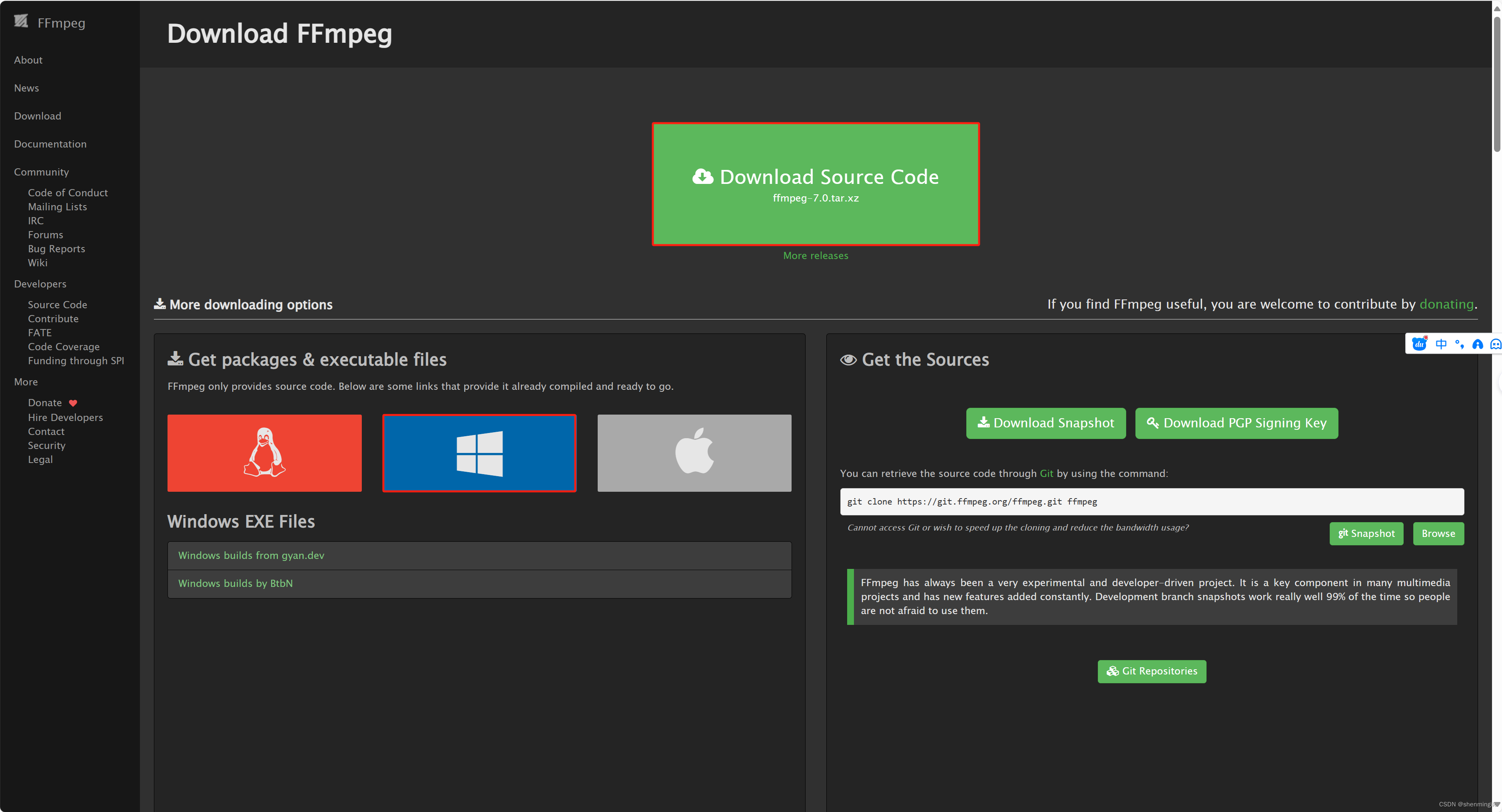This screenshot has width=1502, height=812.
Task: Open Download in the sidebar
Action: [37, 116]
